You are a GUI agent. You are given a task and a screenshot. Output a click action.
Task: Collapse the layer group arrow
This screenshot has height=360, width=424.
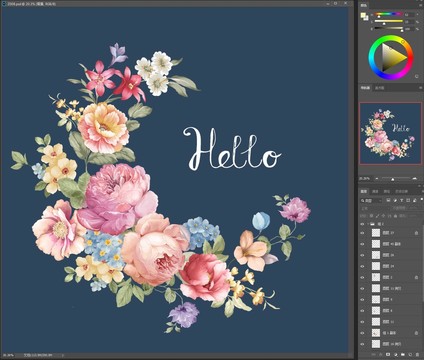coord(368,224)
